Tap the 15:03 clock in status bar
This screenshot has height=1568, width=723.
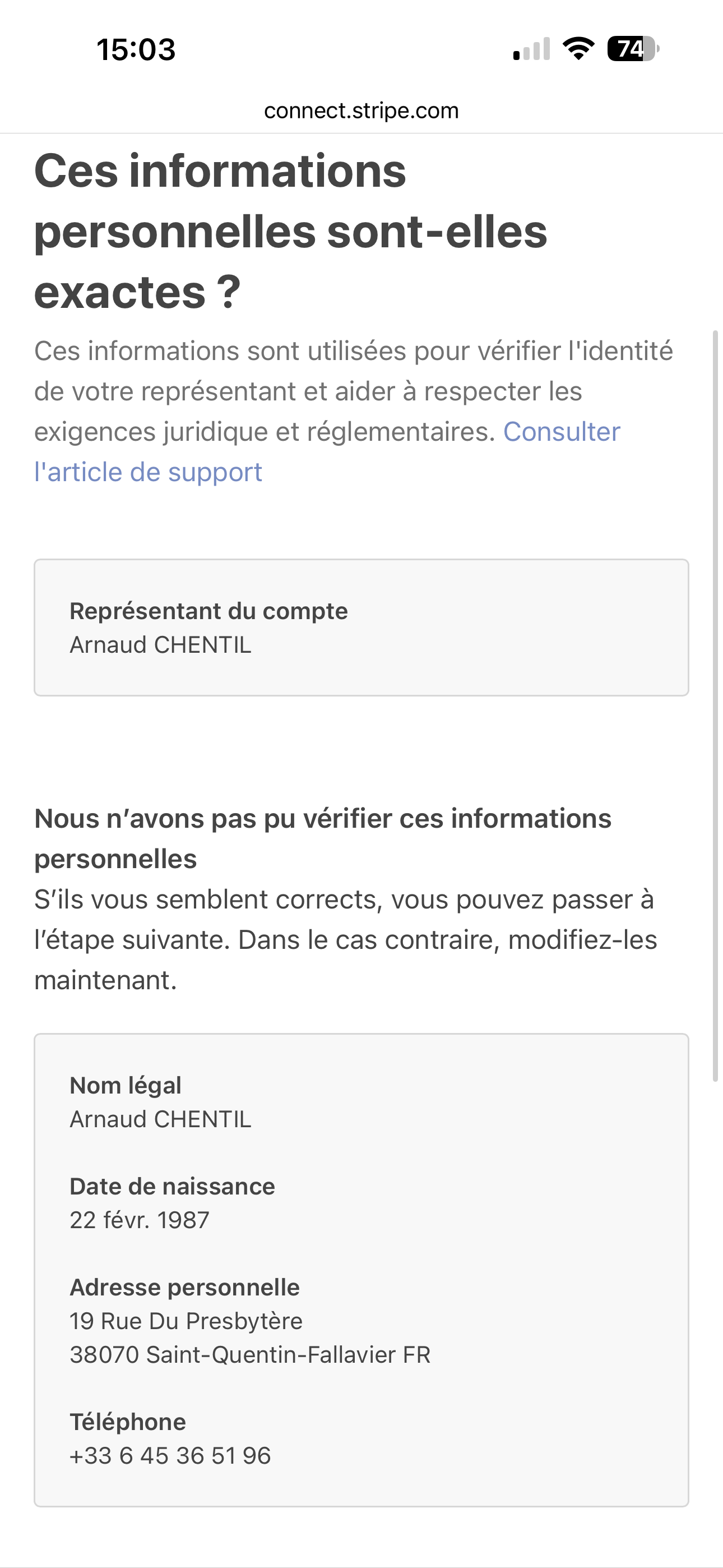tap(136, 49)
